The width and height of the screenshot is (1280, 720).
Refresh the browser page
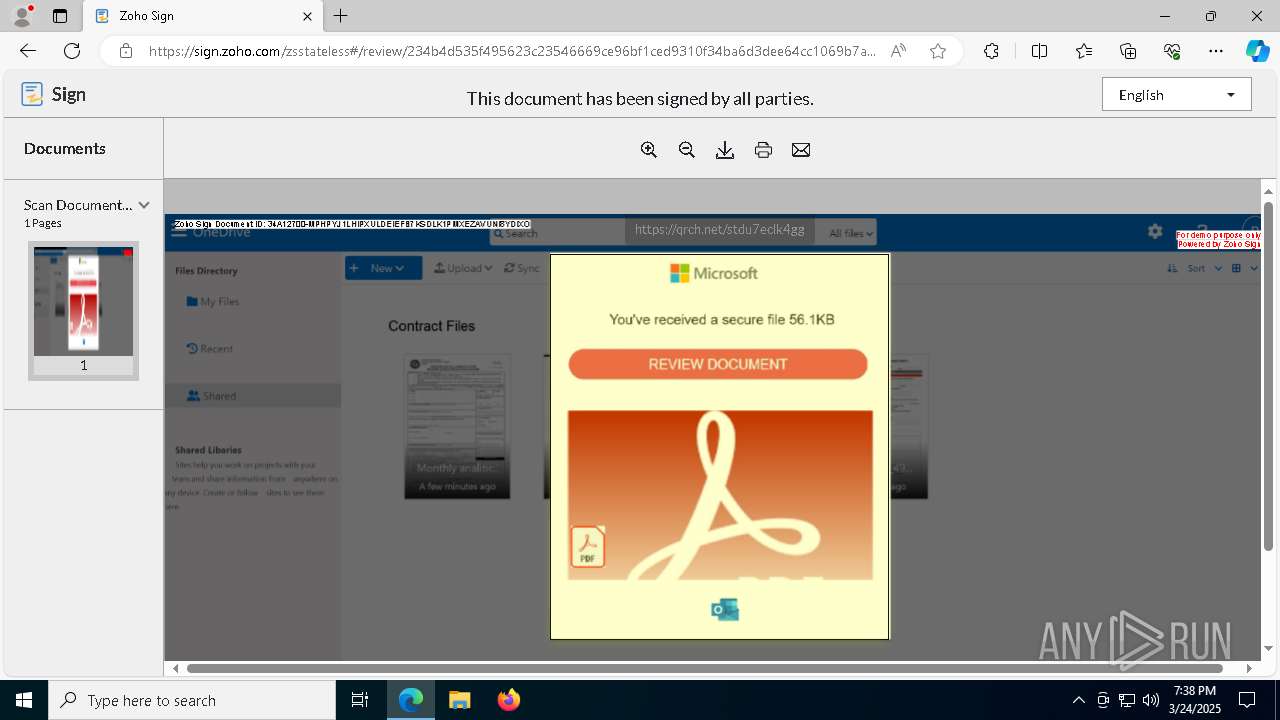click(72, 51)
